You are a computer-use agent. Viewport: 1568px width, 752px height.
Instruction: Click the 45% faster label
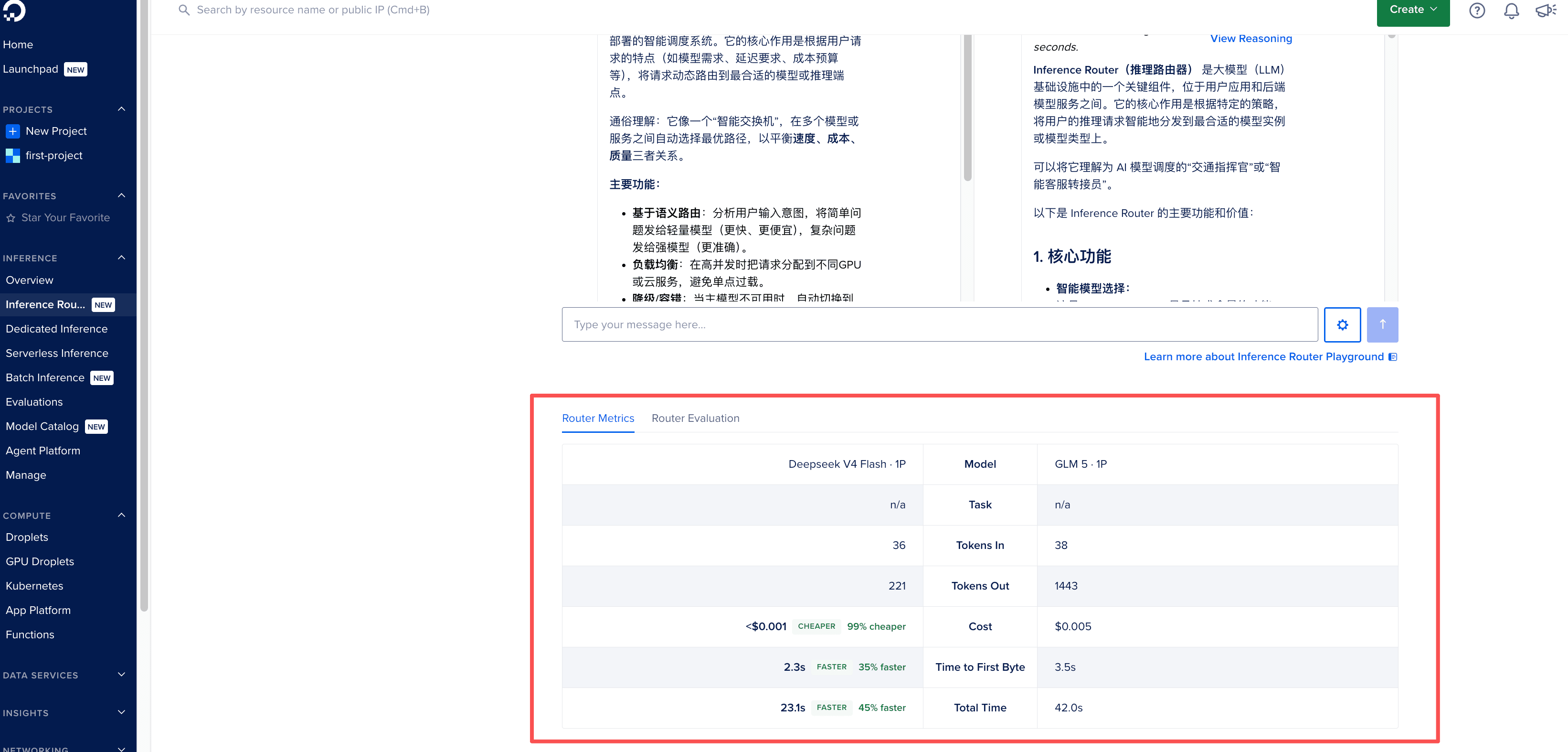pyautogui.click(x=881, y=708)
